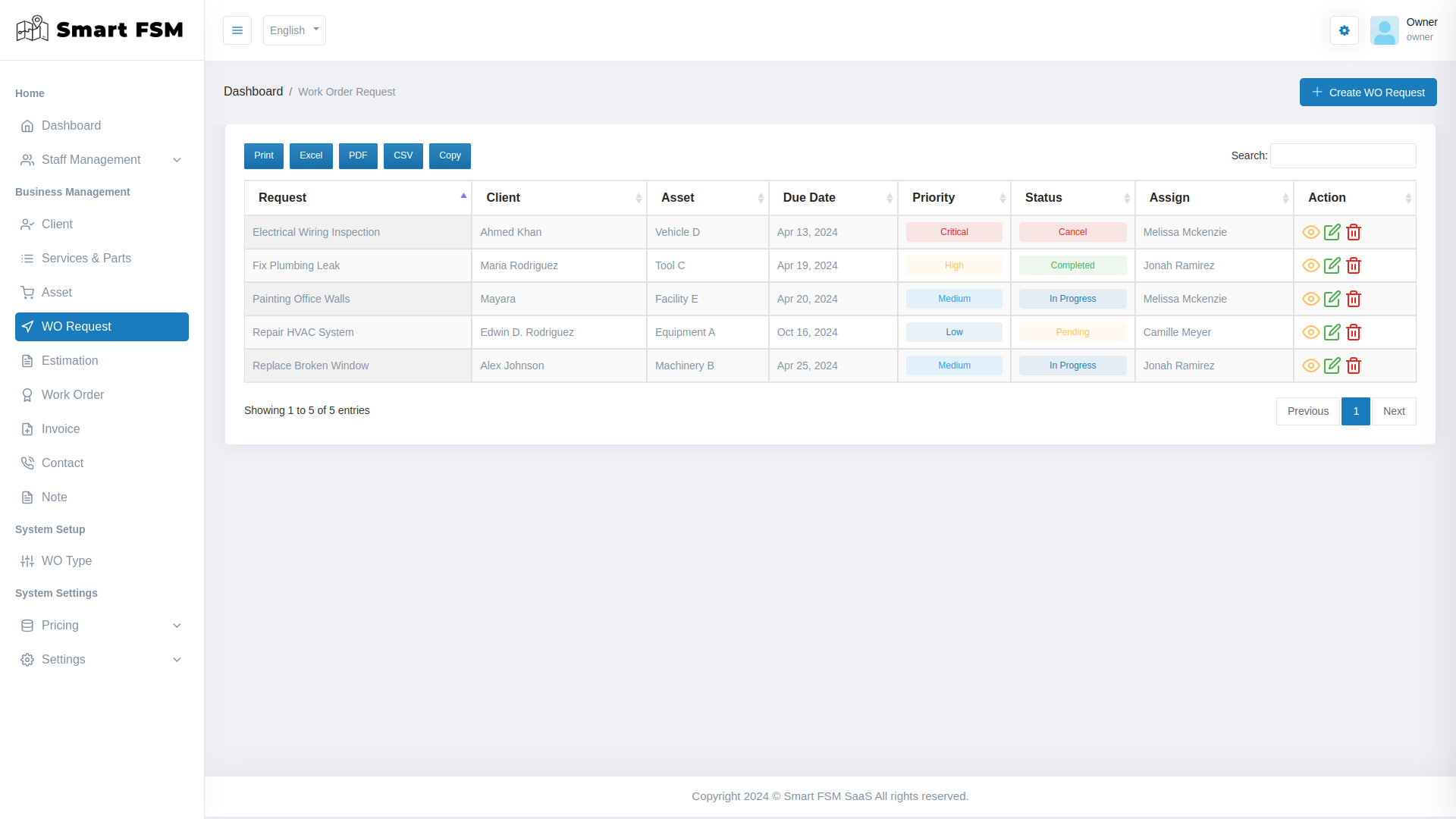View the Electrical Wiring Inspection request details
The image size is (1456, 819).
(1310, 232)
